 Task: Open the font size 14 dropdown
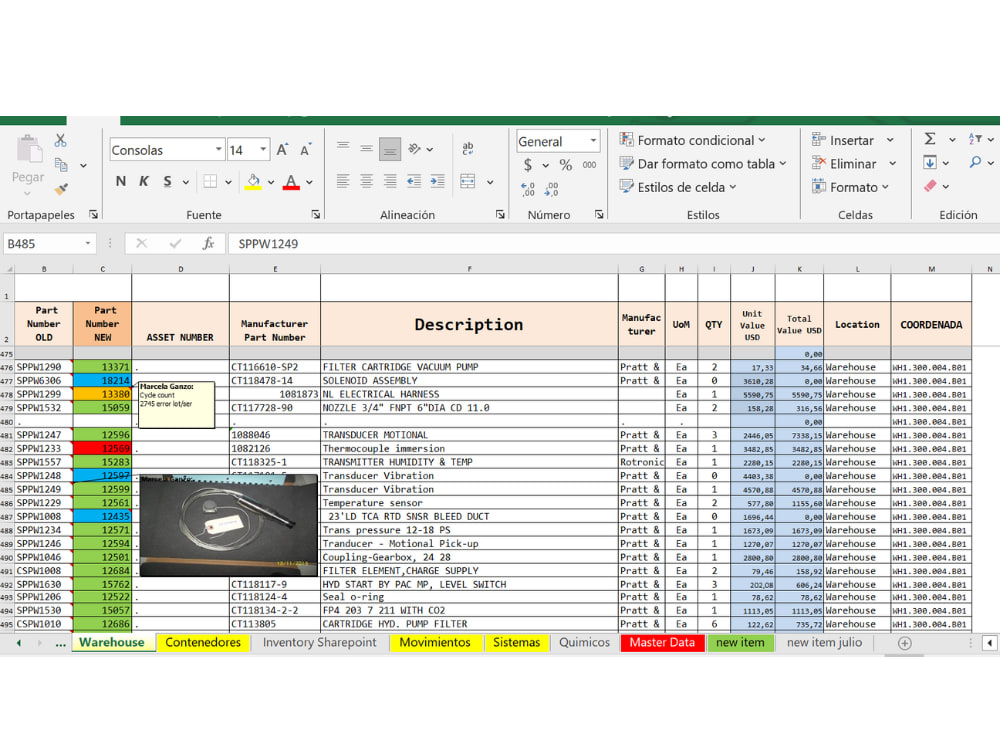[x=263, y=150]
